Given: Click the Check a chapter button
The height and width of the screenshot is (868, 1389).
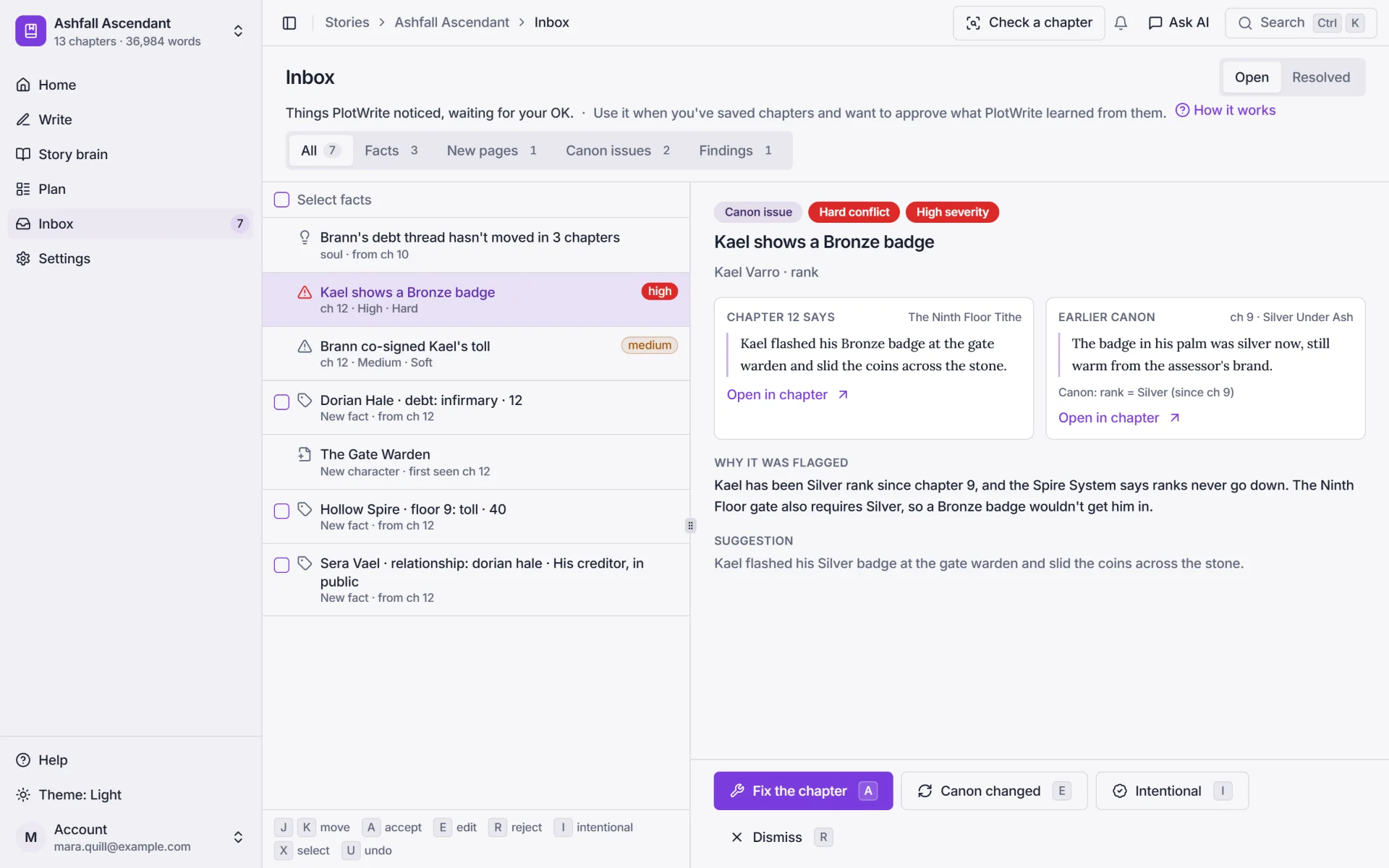Looking at the screenshot, I should [x=1029, y=23].
